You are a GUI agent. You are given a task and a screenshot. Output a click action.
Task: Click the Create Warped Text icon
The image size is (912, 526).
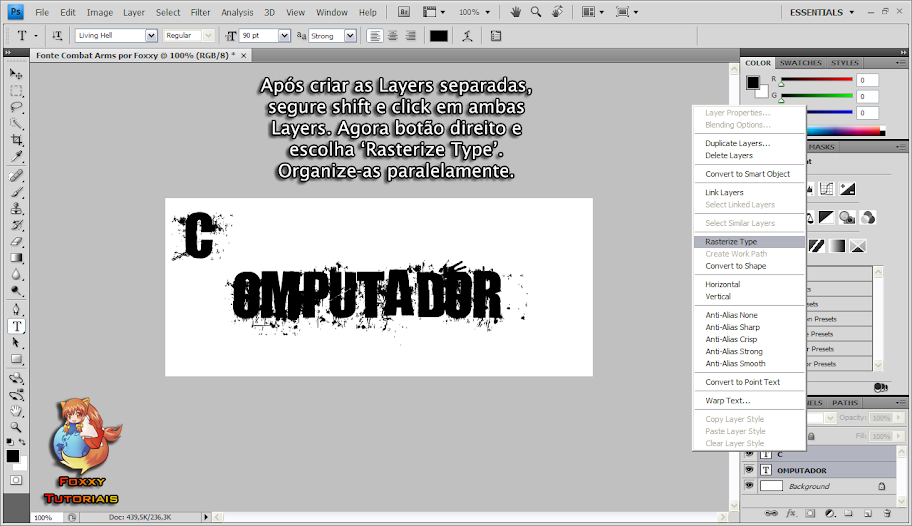pyautogui.click(x=467, y=35)
